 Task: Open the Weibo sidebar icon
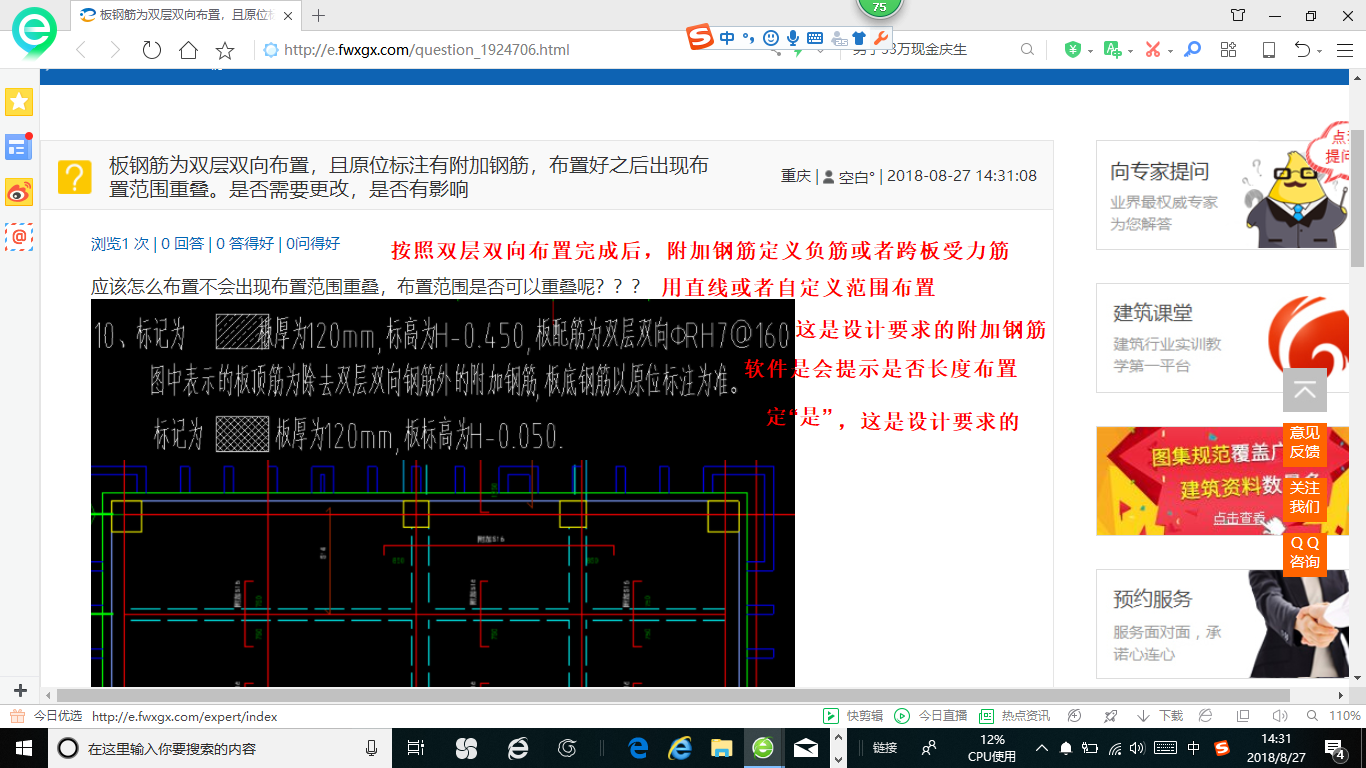(19, 192)
